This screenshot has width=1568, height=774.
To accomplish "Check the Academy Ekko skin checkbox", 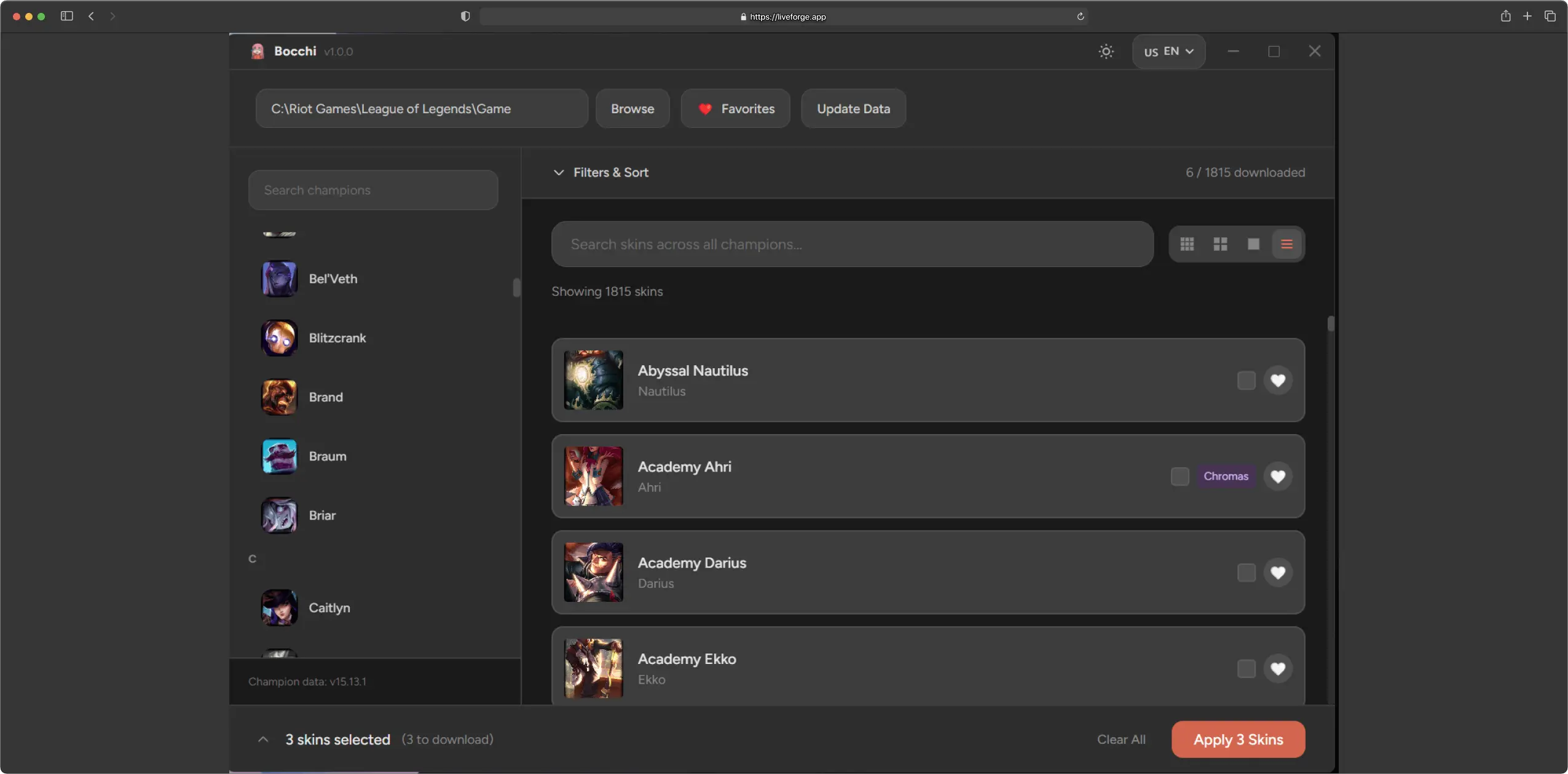I will pos(1246,668).
